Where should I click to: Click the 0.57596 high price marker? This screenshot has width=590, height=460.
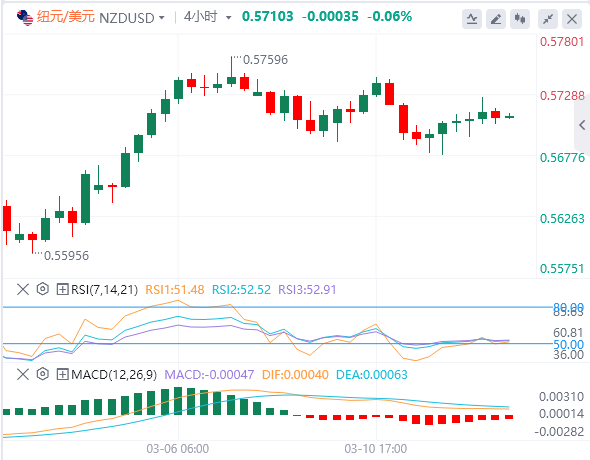click(x=265, y=60)
